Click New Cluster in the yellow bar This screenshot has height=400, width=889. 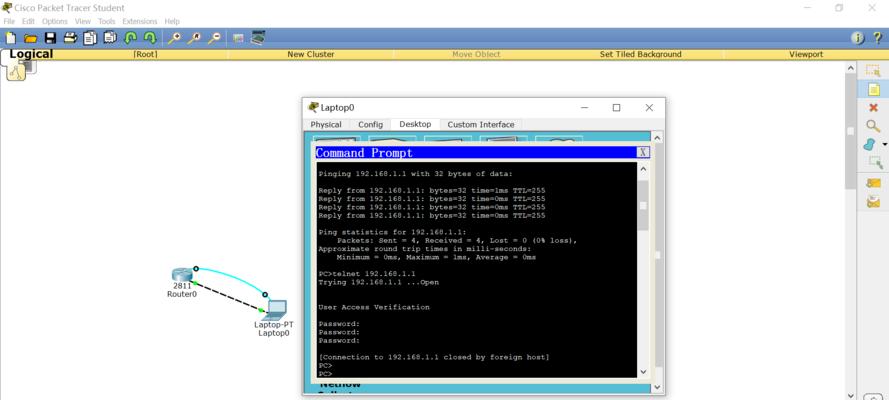point(311,54)
